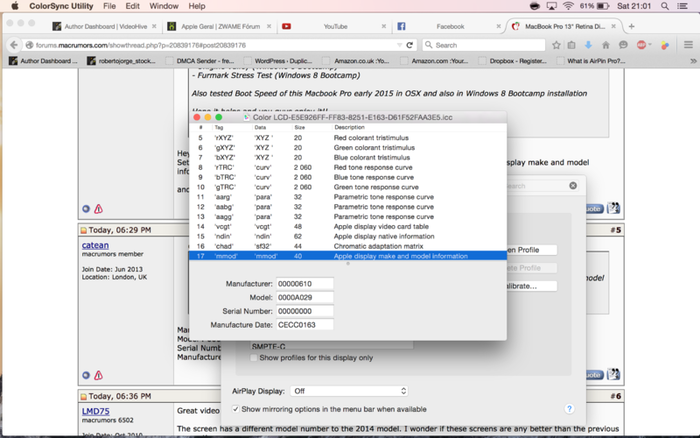Select the 'rTRC' Red tone response curve row

[348, 167]
